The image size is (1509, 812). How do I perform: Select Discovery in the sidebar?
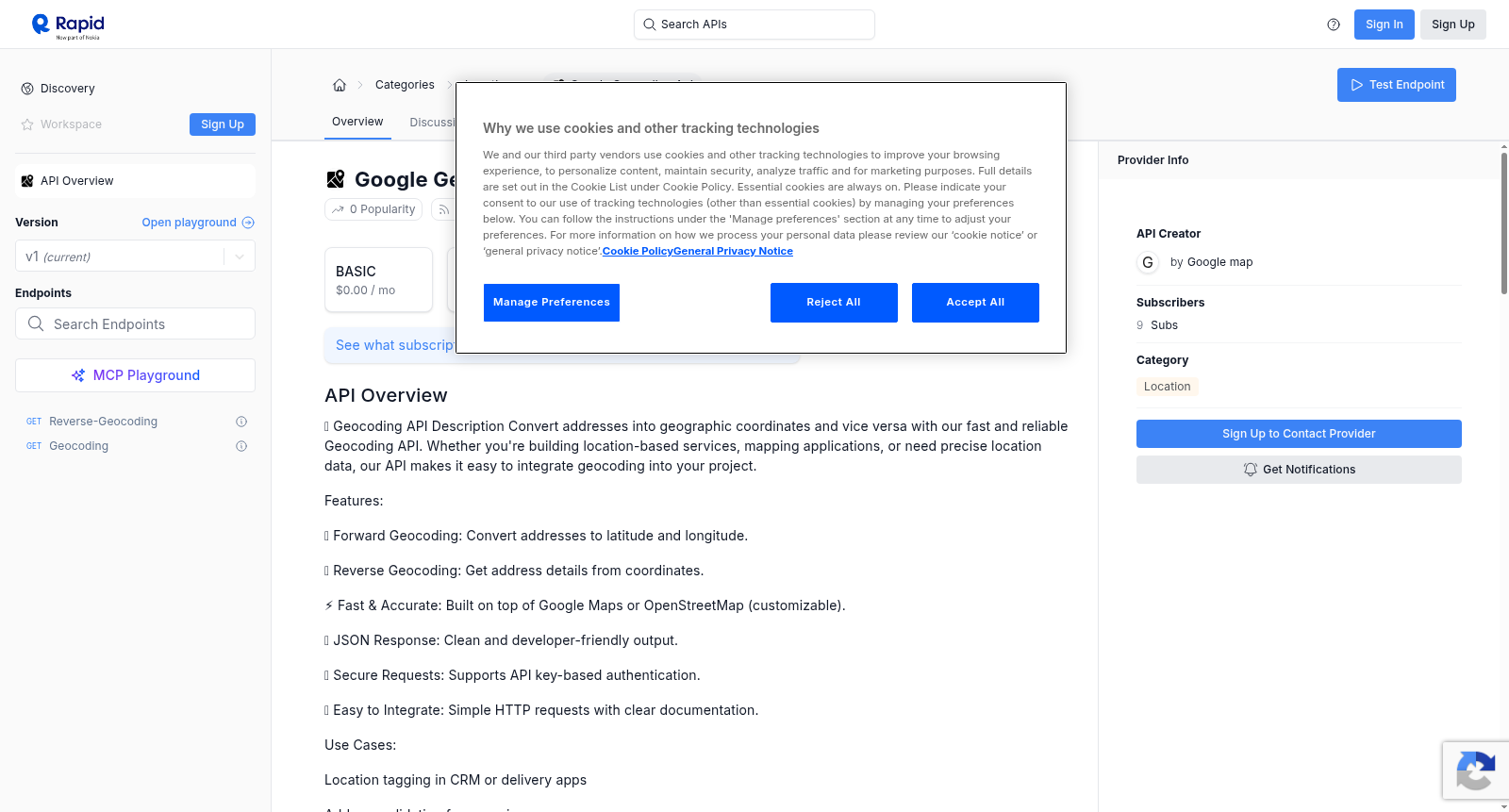tap(68, 89)
